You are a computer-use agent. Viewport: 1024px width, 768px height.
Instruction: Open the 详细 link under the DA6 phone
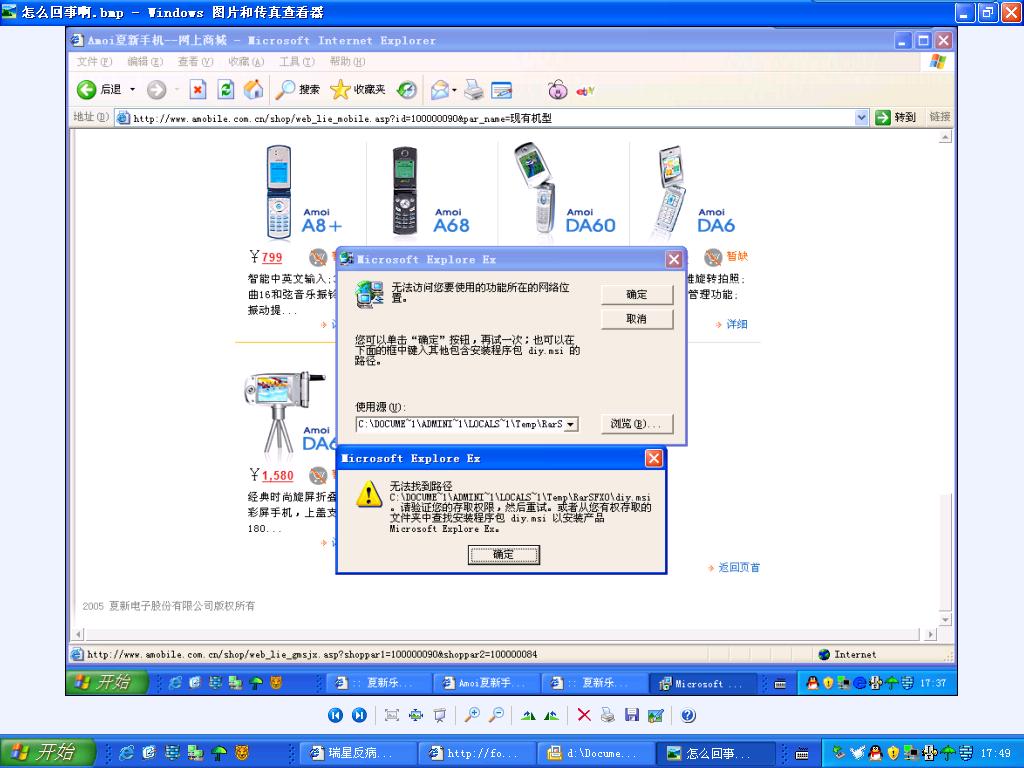737,324
